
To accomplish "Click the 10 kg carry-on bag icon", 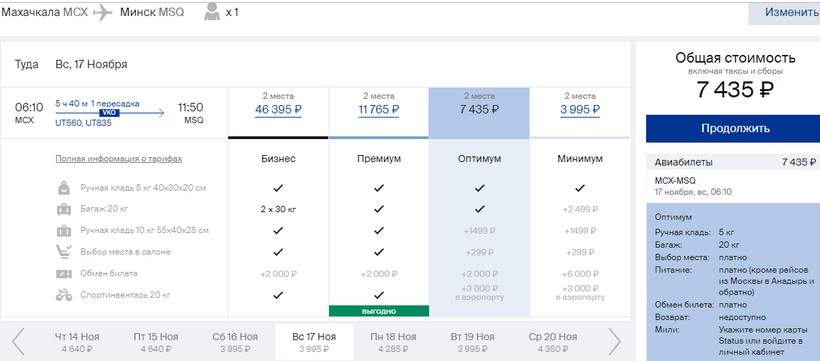I will tap(64, 231).
